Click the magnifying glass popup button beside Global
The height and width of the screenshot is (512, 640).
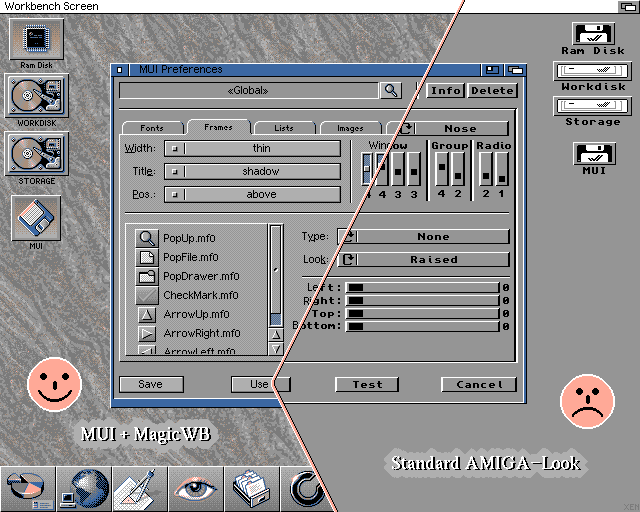(x=389, y=91)
